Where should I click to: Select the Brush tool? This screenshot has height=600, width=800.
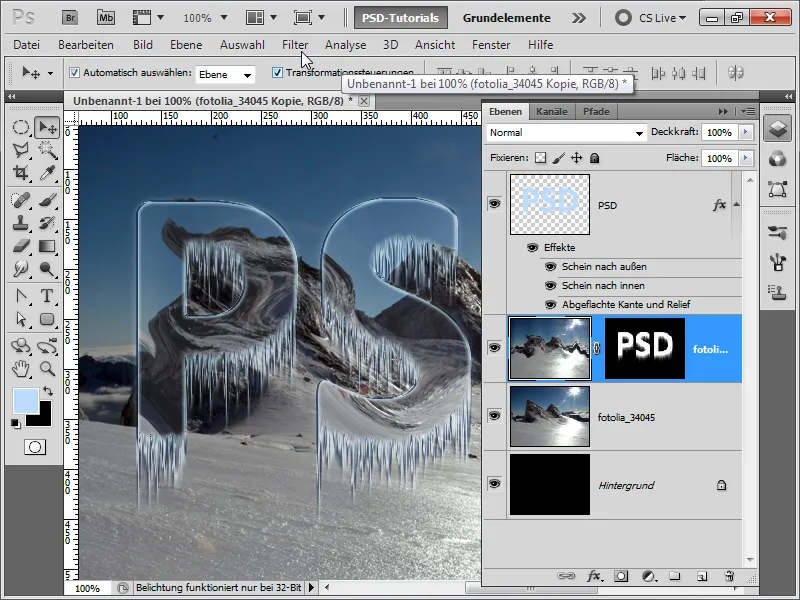47,200
